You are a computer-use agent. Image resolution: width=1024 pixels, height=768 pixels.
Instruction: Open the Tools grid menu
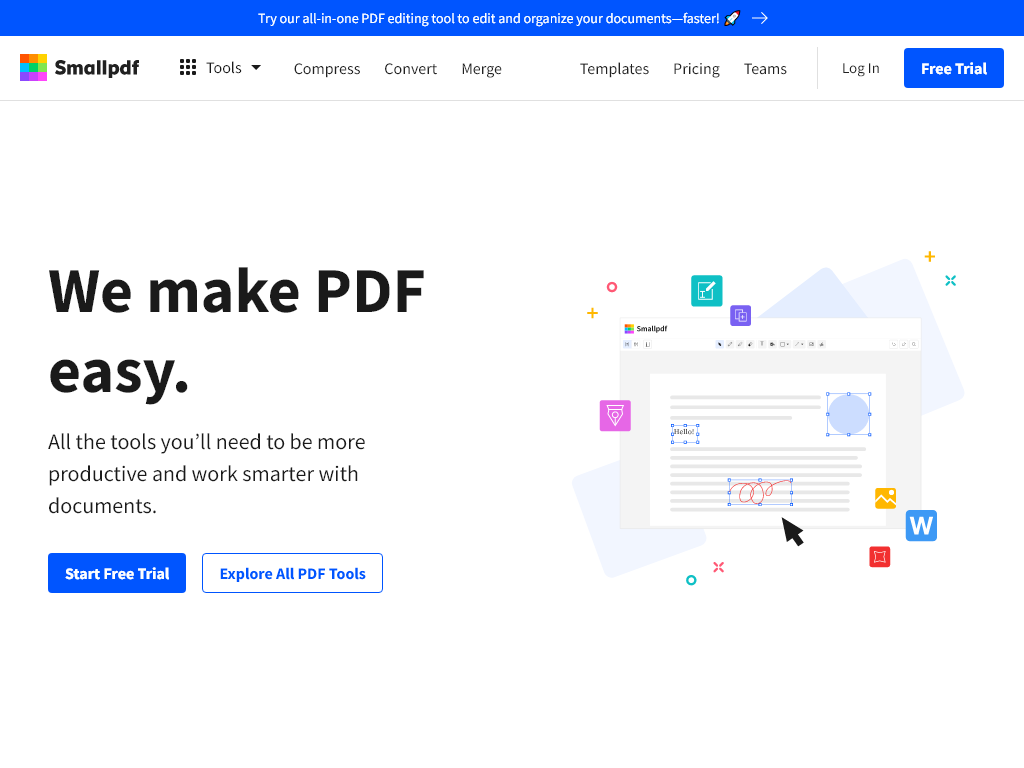click(220, 68)
